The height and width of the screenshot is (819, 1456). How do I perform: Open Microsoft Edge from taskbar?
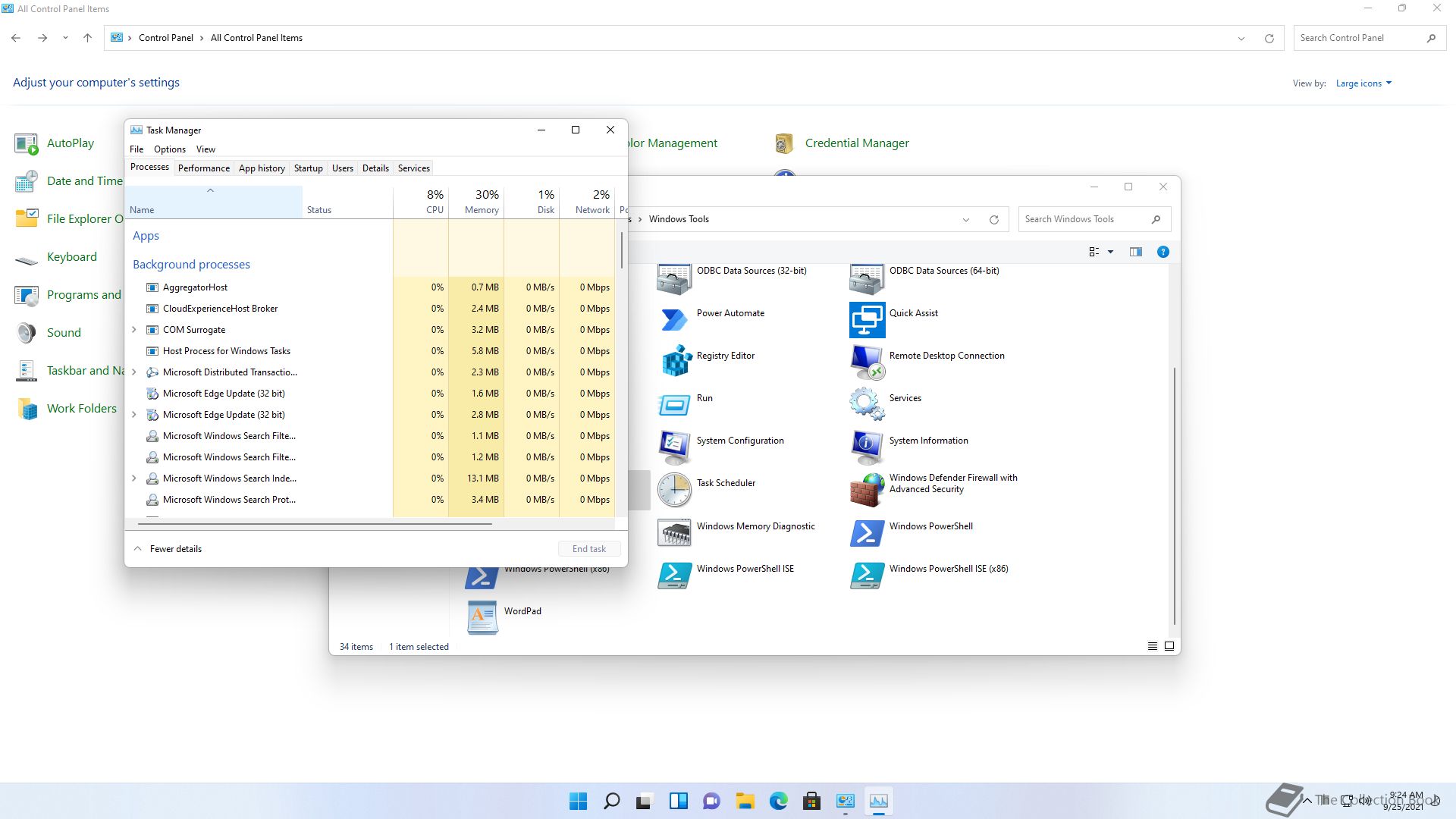pyautogui.click(x=778, y=802)
